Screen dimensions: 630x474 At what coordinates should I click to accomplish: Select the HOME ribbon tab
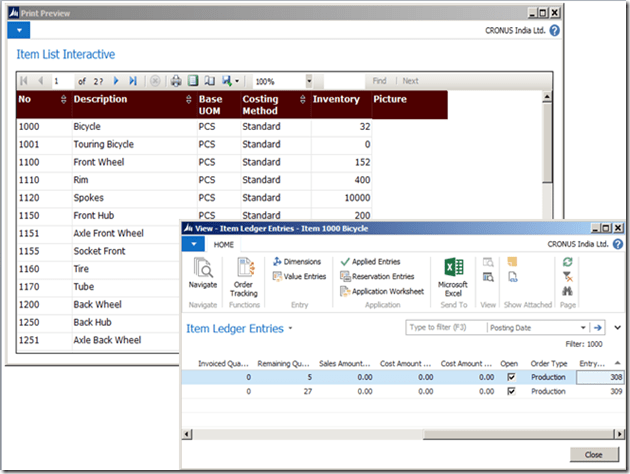click(224, 244)
